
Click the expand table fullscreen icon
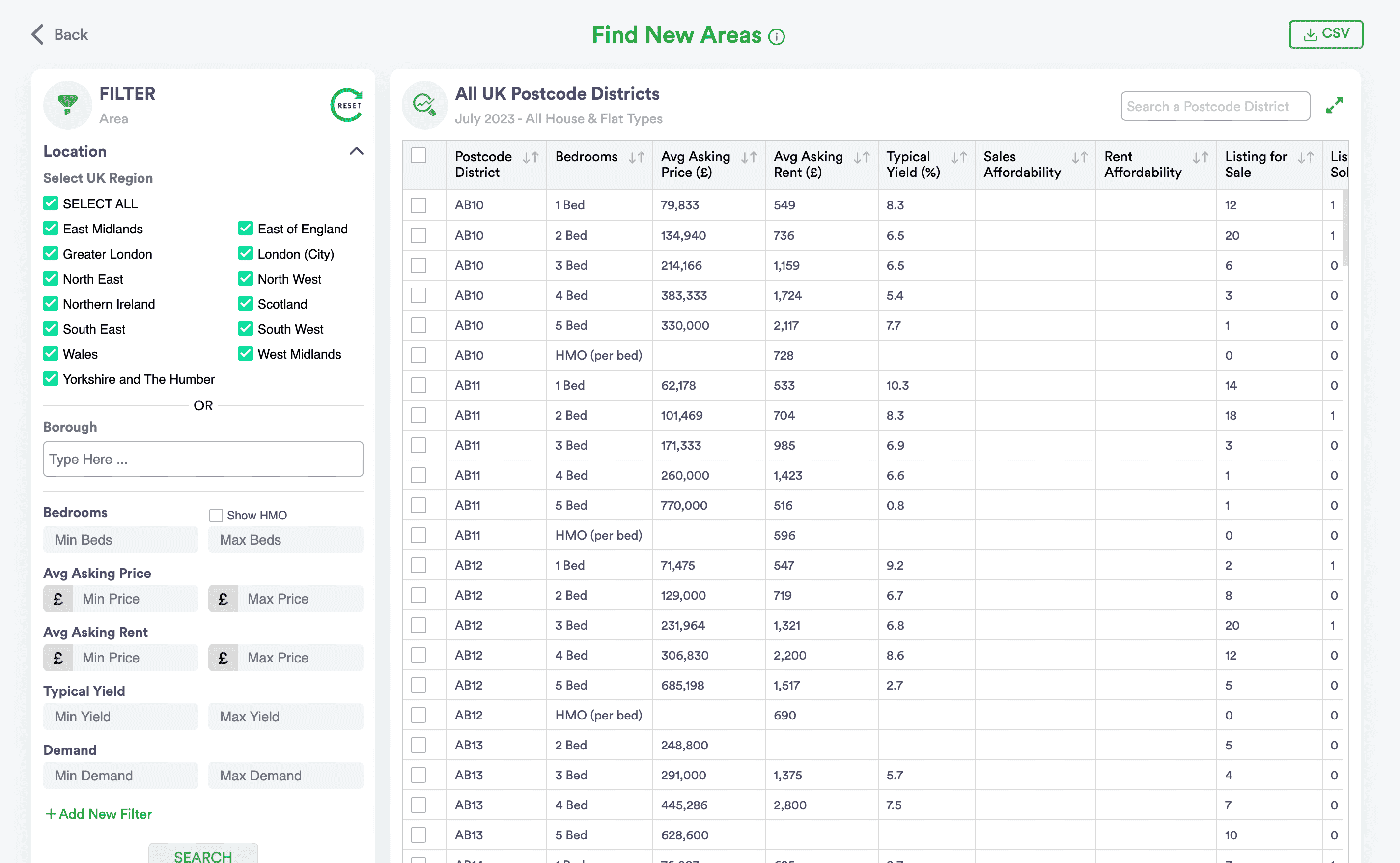point(1334,106)
